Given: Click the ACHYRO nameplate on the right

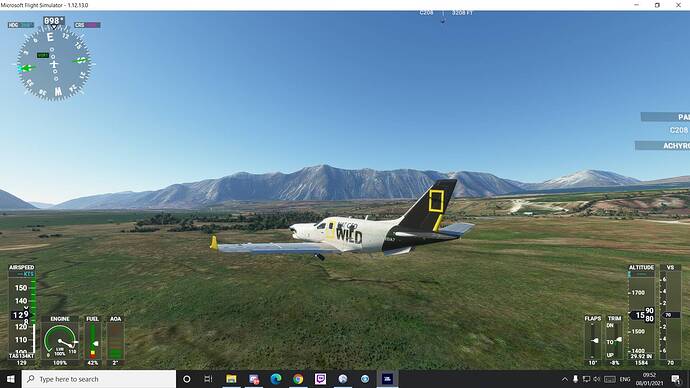Looking at the screenshot, I should click(663, 146).
